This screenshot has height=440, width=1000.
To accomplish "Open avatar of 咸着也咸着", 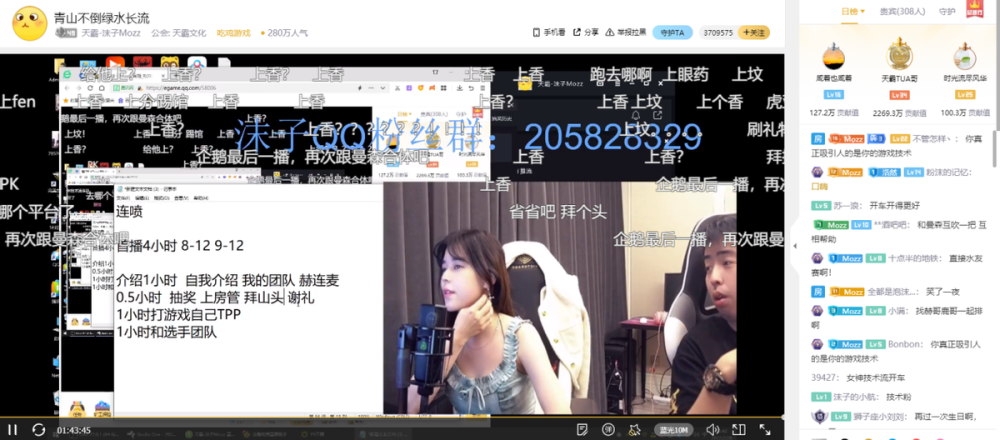I will pos(834,57).
